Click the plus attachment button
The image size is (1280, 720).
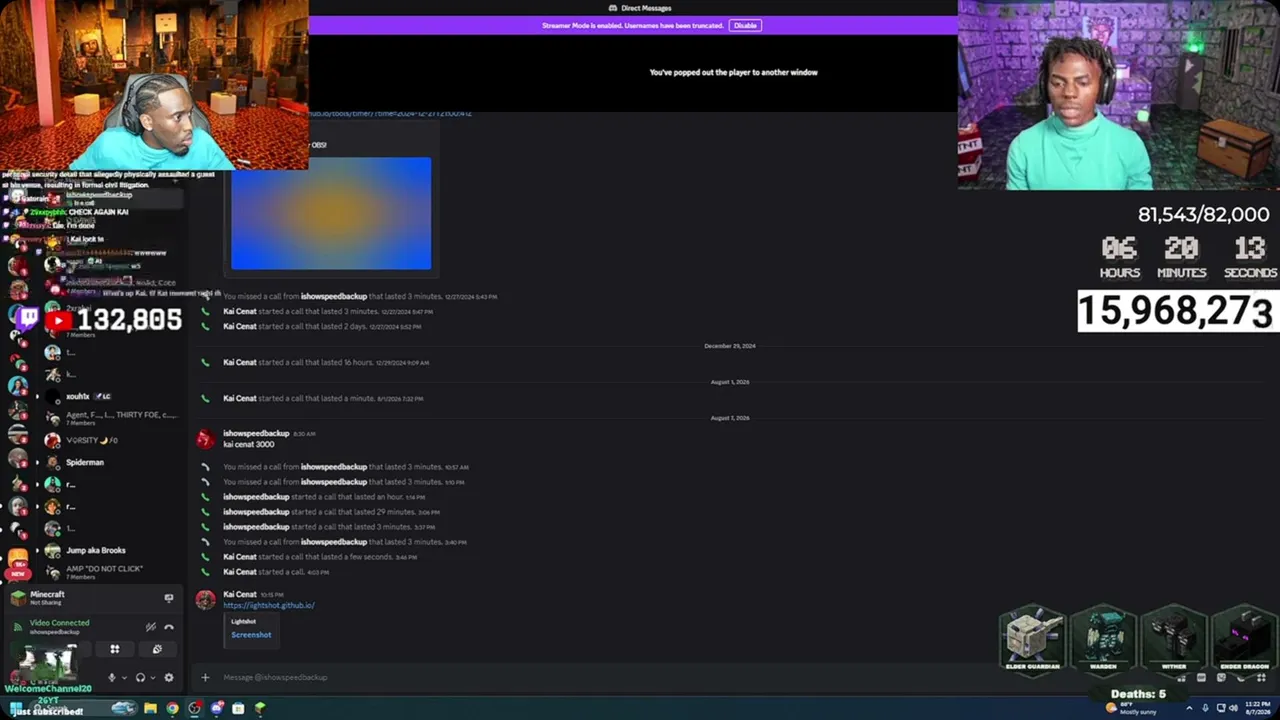[205, 677]
